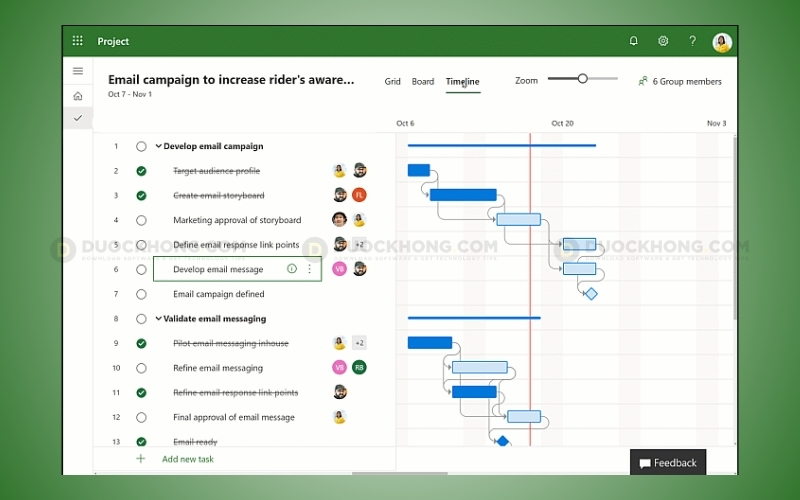The height and width of the screenshot is (500, 800).
Task: Switch to the Board view tab
Action: click(x=423, y=82)
